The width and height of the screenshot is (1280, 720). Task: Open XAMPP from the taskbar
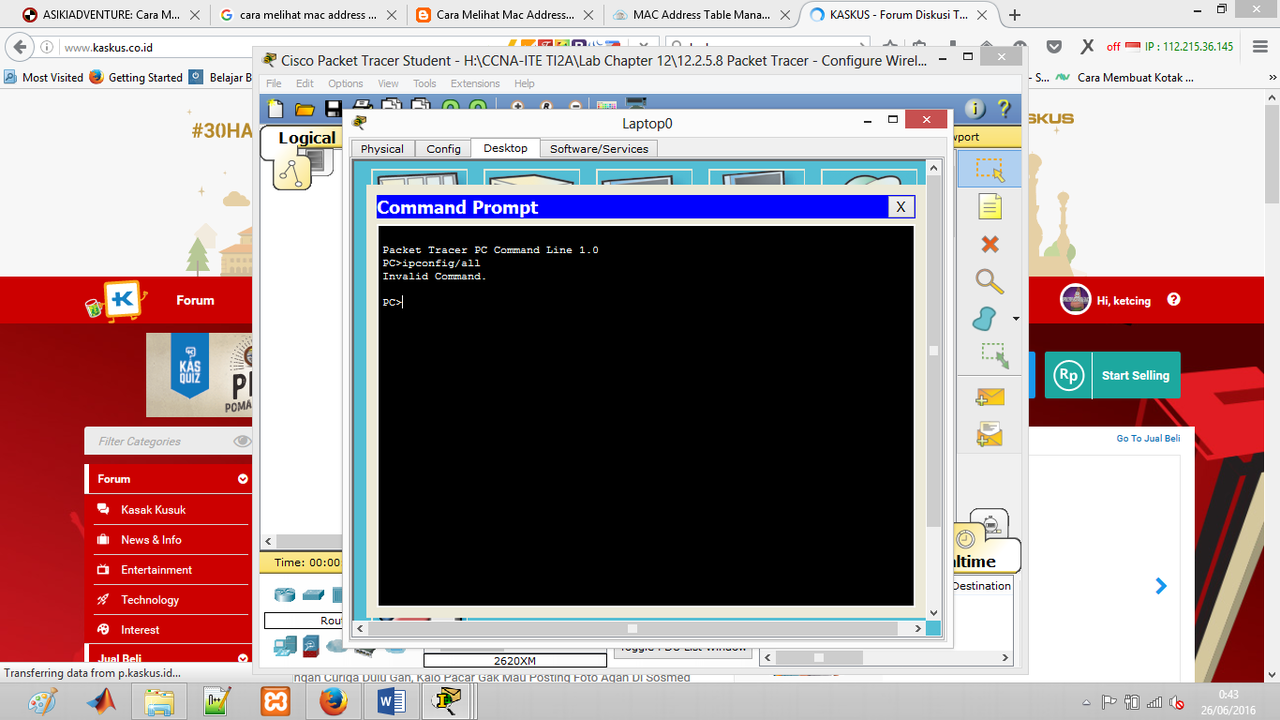tap(275, 702)
